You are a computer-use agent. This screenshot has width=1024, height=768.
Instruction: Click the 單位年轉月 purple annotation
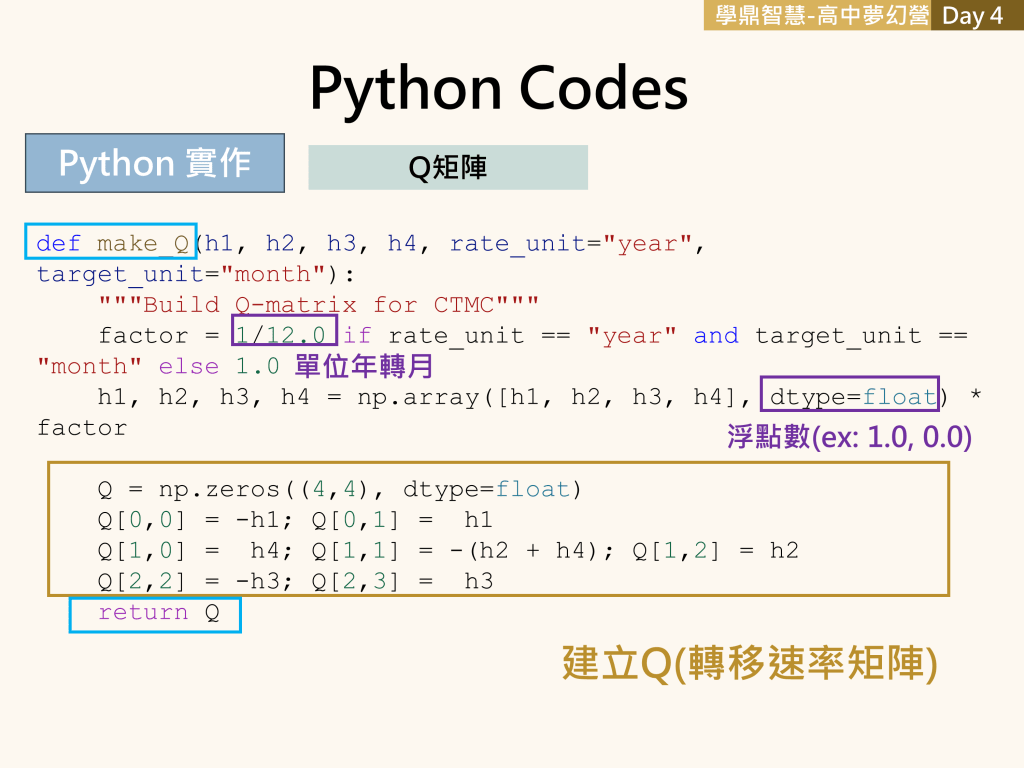(x=364, y=366)
